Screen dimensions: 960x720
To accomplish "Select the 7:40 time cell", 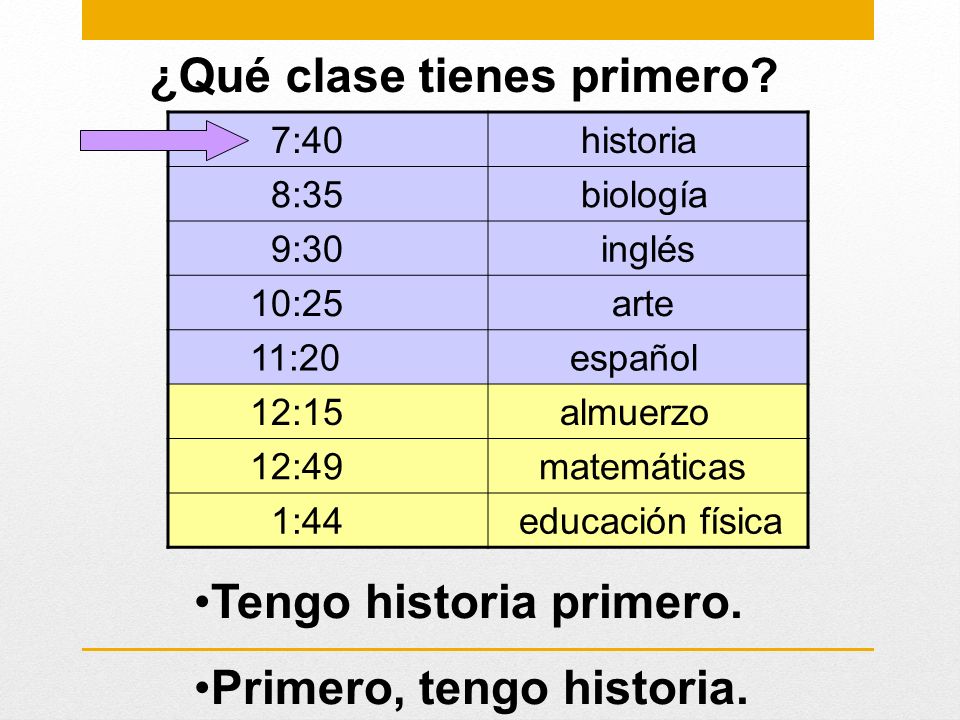I will [328, 140].
